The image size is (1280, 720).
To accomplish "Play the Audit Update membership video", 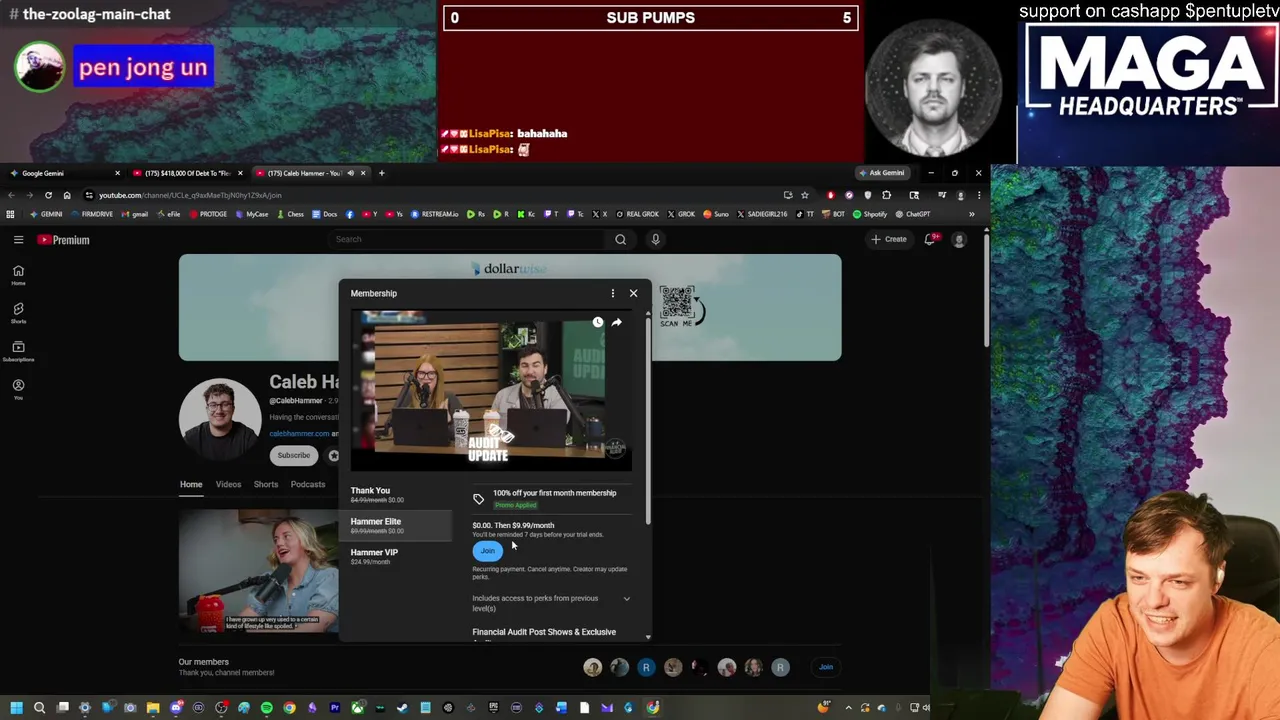I will [491, 390].
